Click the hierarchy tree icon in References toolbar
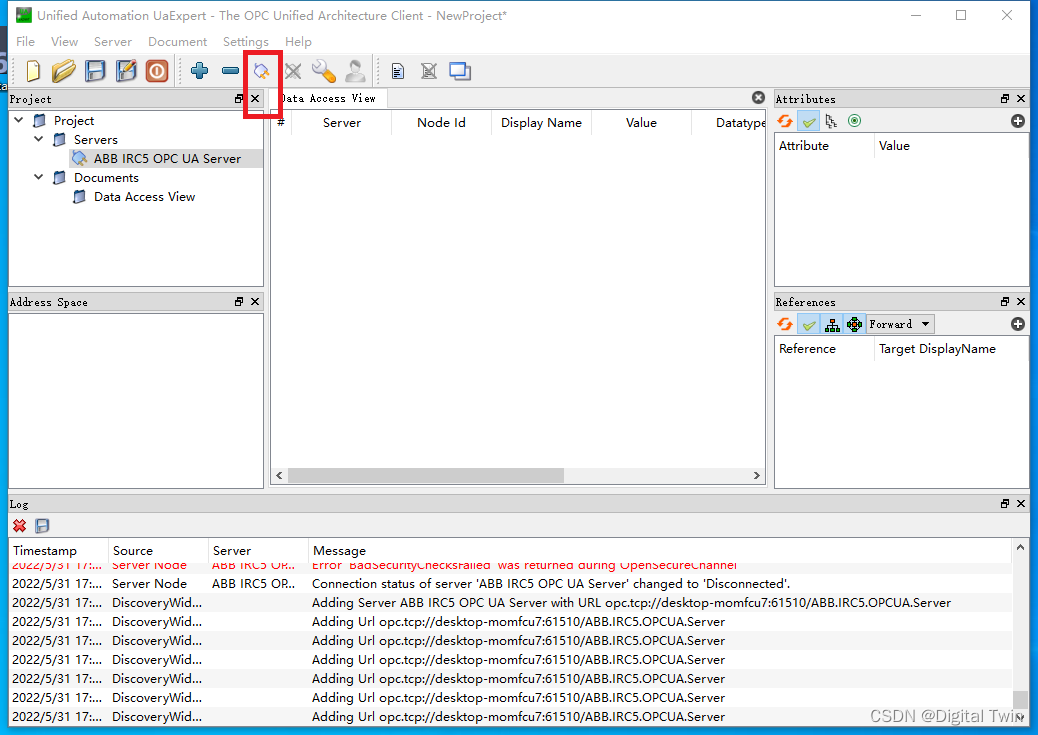The width and height of the screenshot is (1038, 735). (x=832, y=324)
